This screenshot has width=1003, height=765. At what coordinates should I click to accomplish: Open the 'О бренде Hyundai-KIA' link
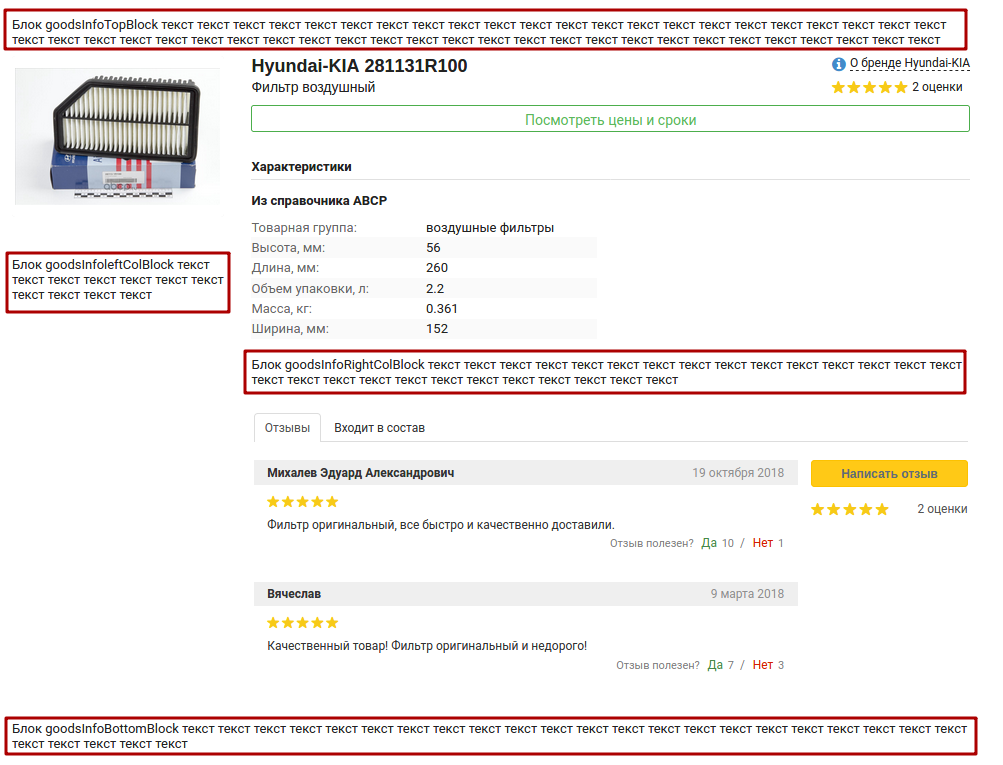(909, 63)
